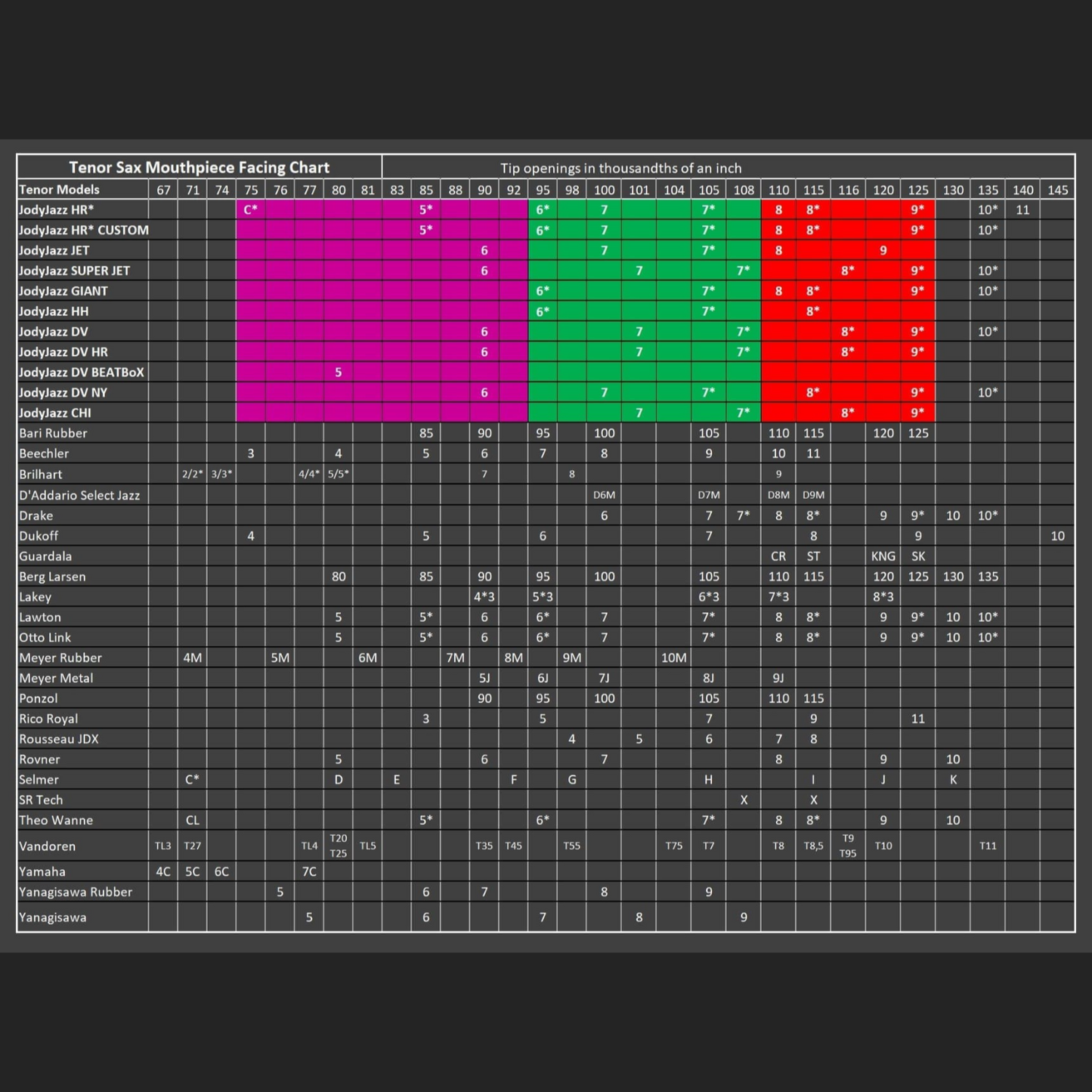Click the magenta 5 cell in DV BEATBoX row
The height and width of the screenshot is (1092, 1092).
(x=339, y=372)
